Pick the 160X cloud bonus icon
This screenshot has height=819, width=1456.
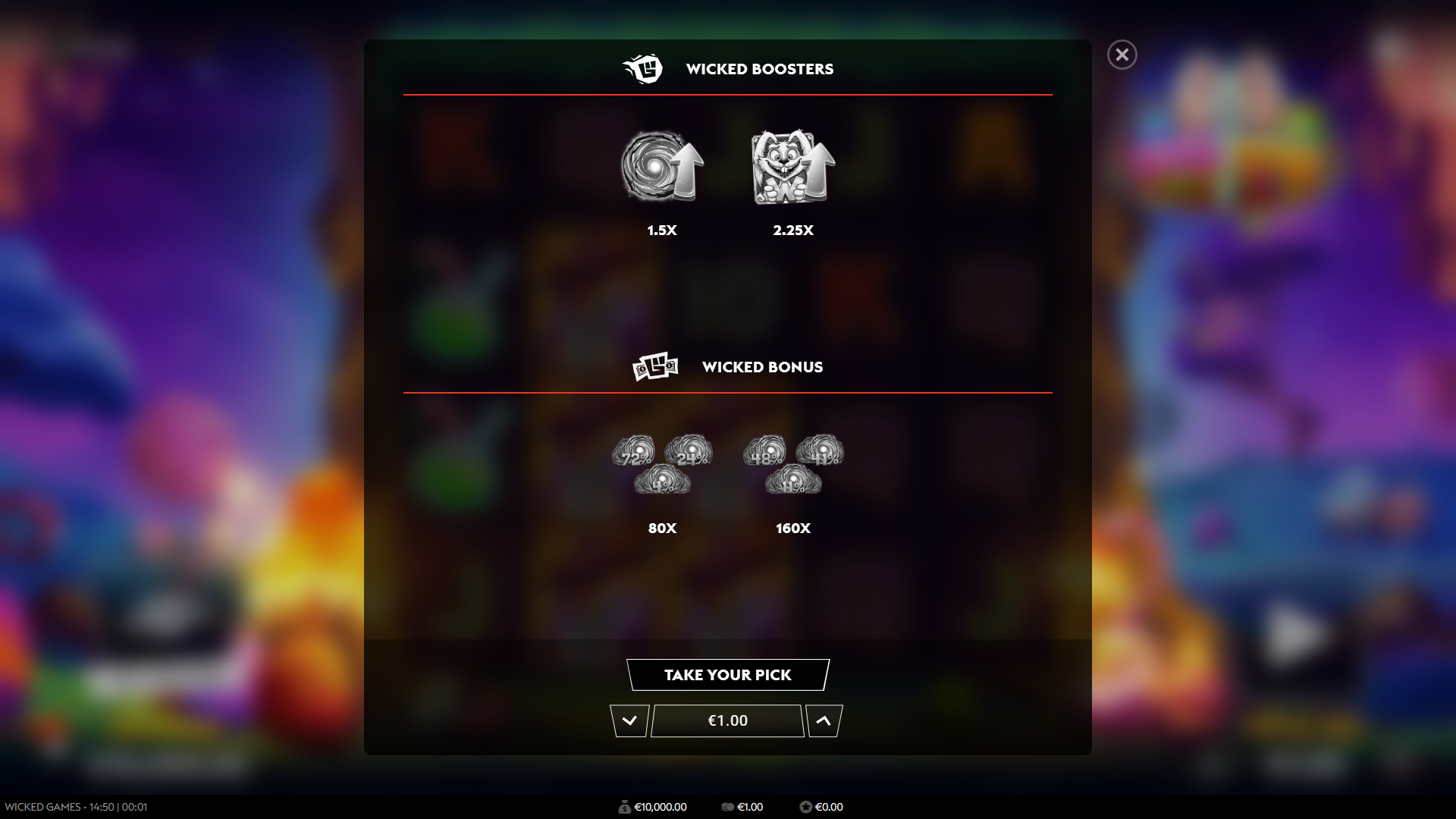click(793, 464)
